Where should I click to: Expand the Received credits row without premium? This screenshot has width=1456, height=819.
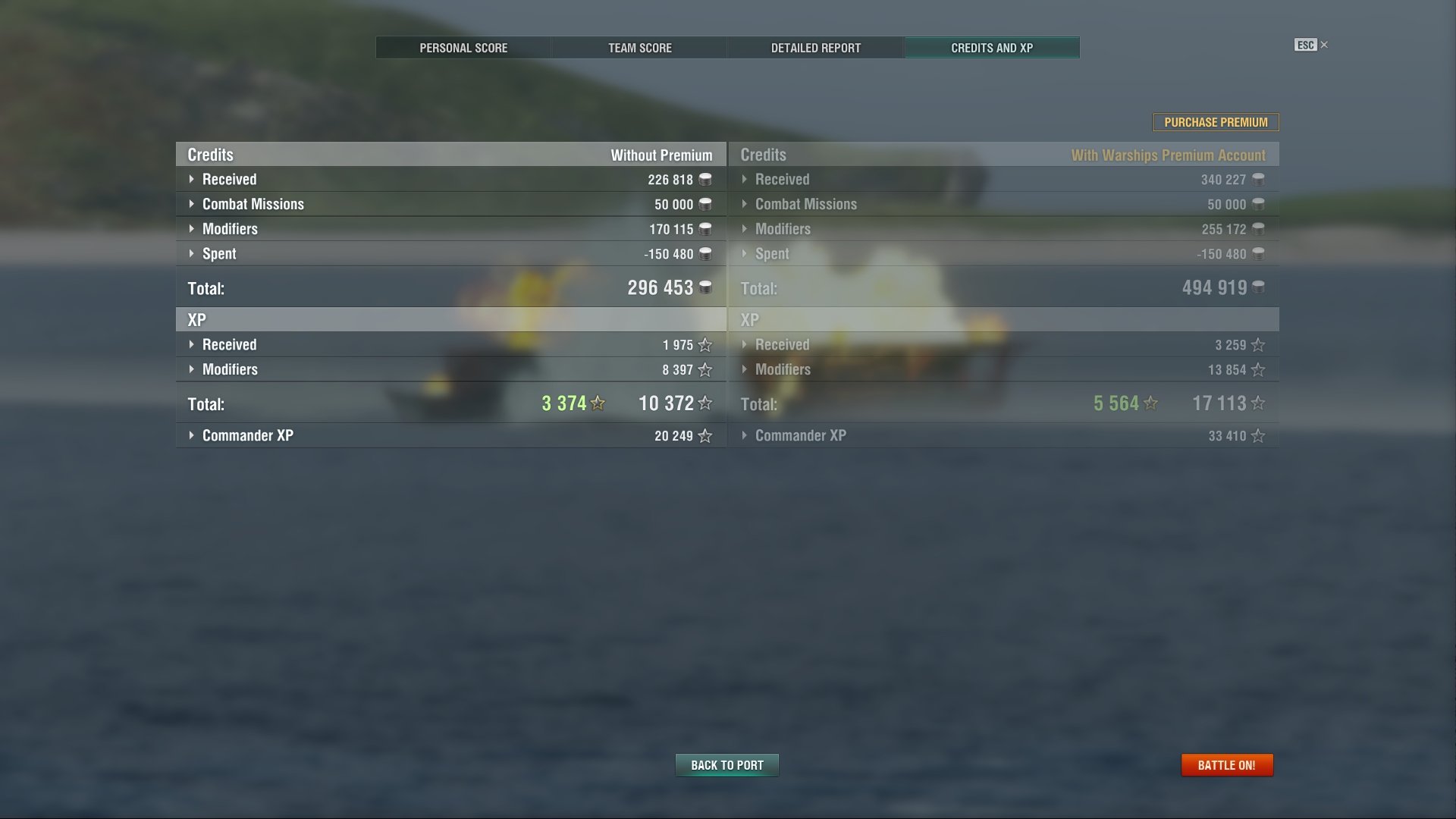(x=451, y=179)
